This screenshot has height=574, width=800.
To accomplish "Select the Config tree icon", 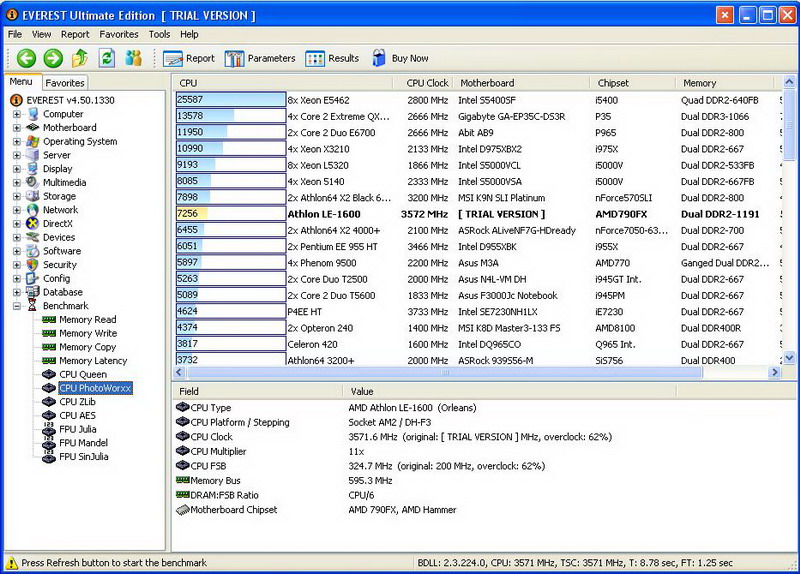I will 33,279.
